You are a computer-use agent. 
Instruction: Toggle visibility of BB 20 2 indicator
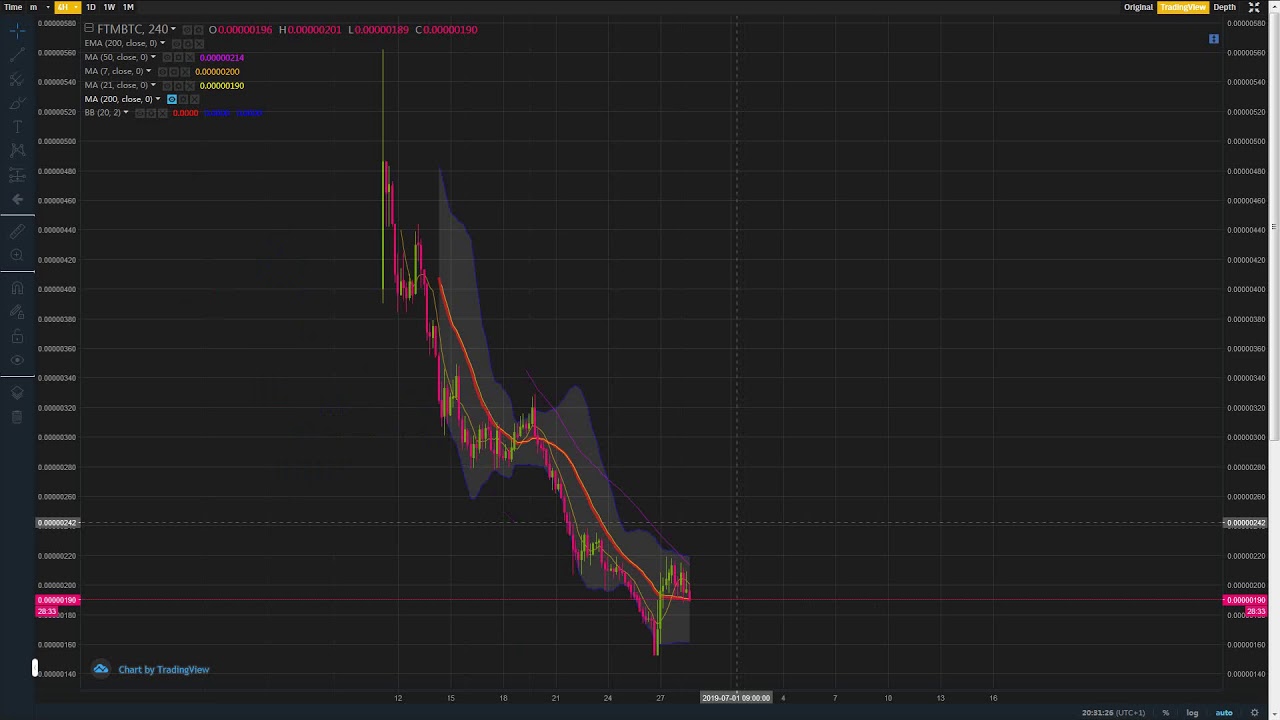pos(140,113)
